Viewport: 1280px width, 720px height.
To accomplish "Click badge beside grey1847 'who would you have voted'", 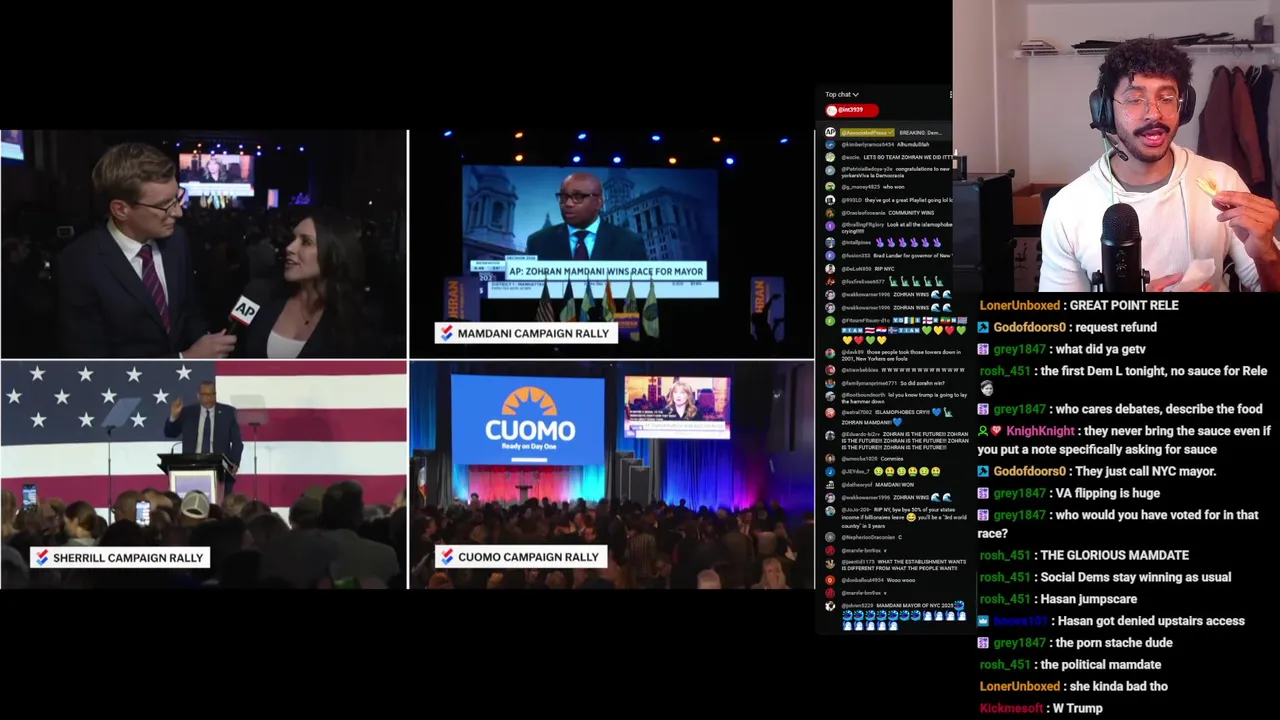I will point(984,515).
